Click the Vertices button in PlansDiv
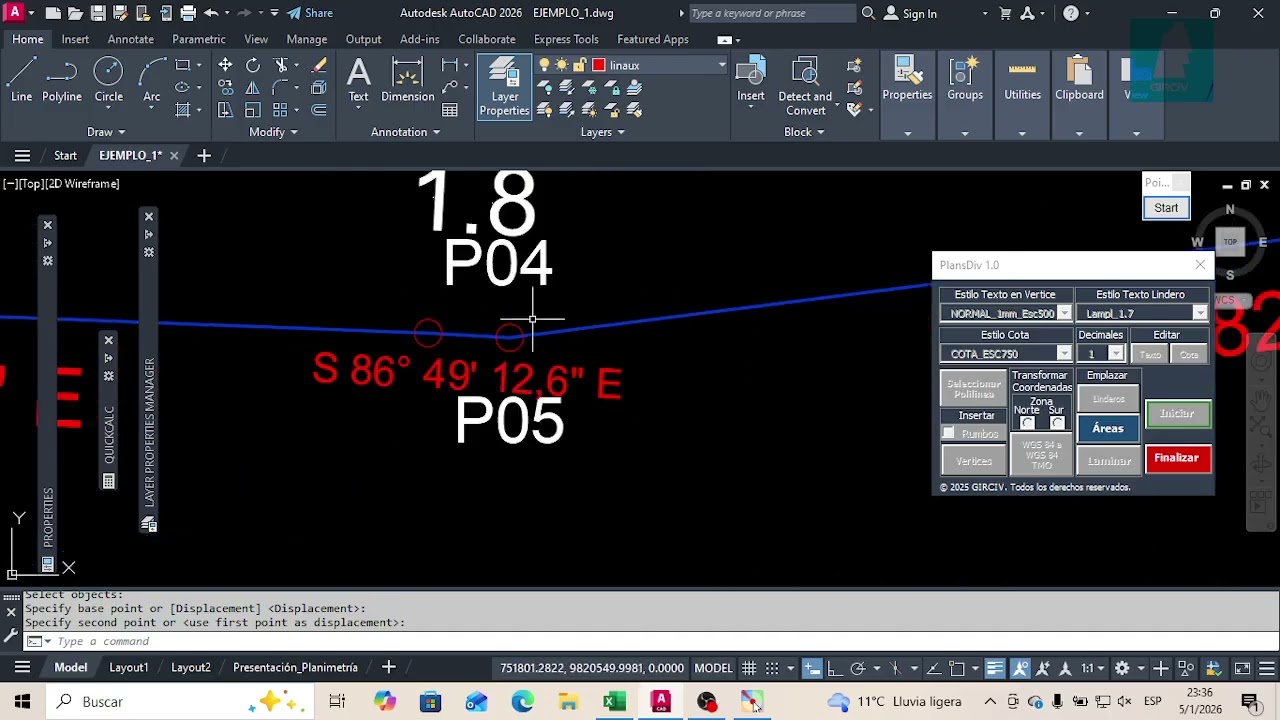 click(974, 461)
